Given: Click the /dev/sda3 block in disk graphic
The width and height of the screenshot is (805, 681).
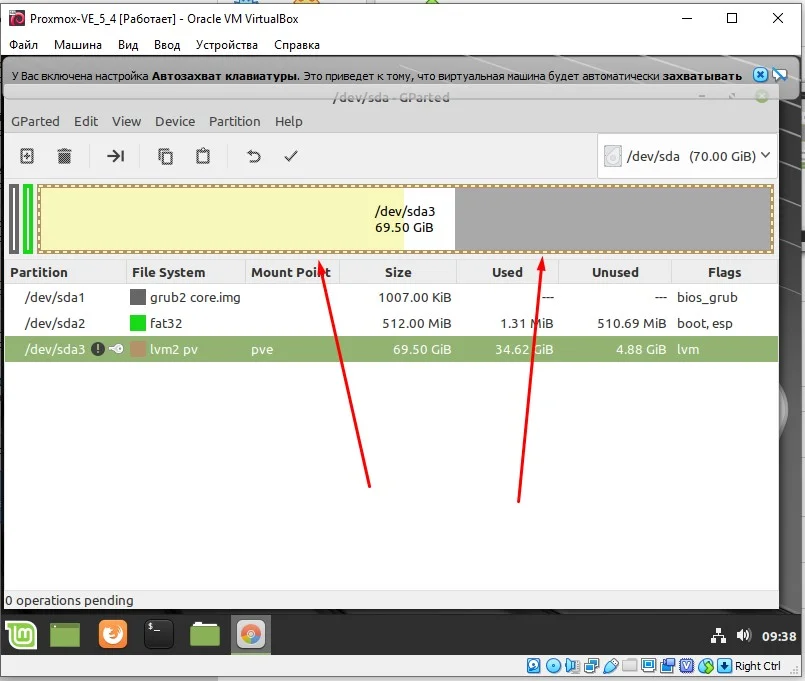Looking at the screenshot, I should click(x=406, y=219).
